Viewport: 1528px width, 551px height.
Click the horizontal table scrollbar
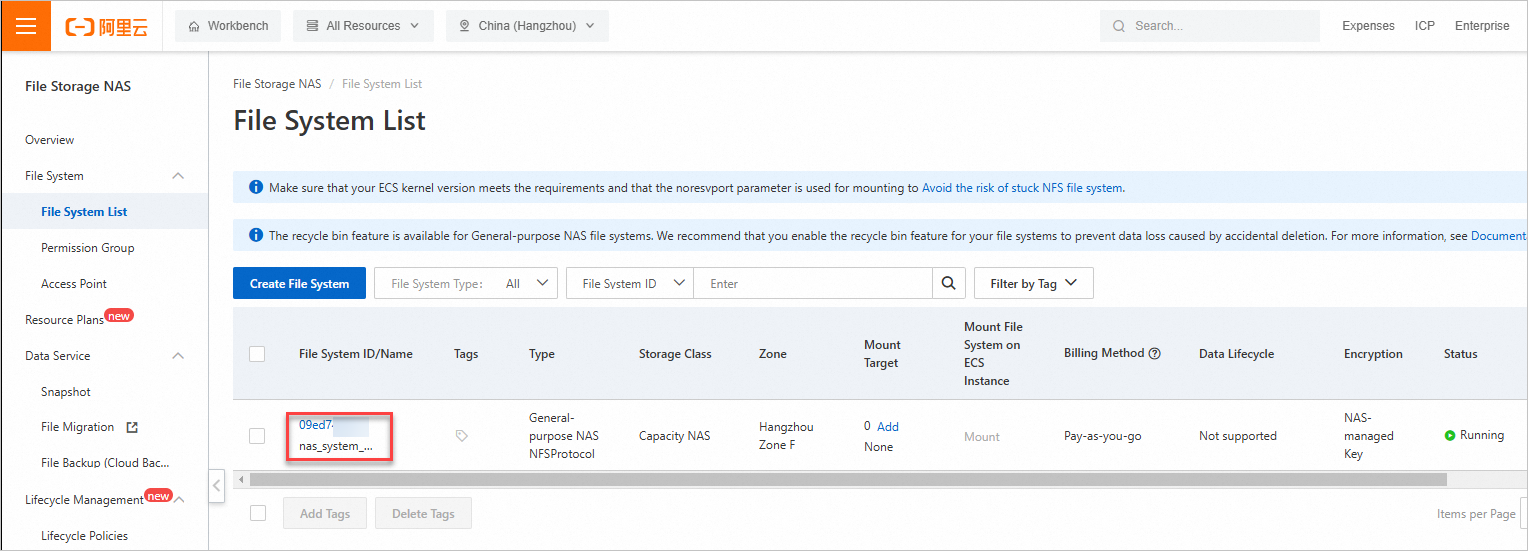(847, 480)
